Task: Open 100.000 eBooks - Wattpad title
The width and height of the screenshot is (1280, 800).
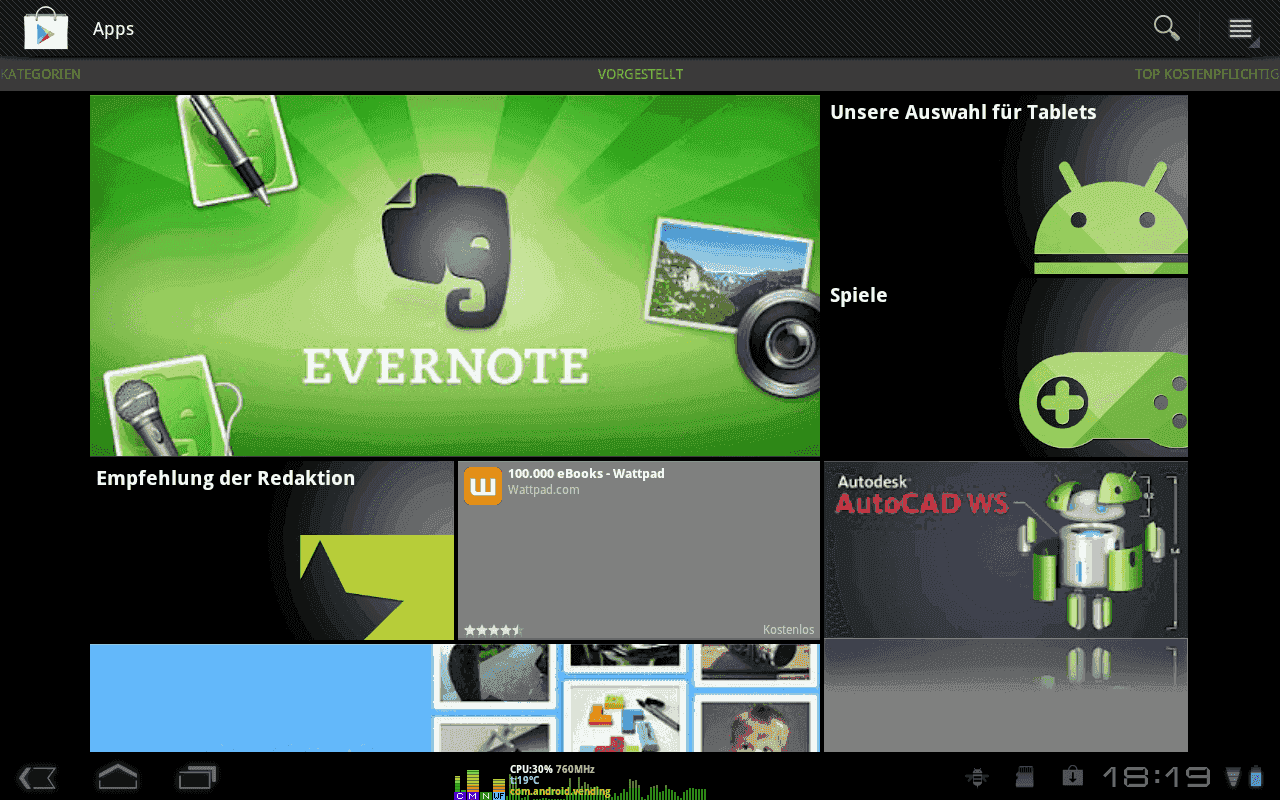Action: (x=586, y=474)
